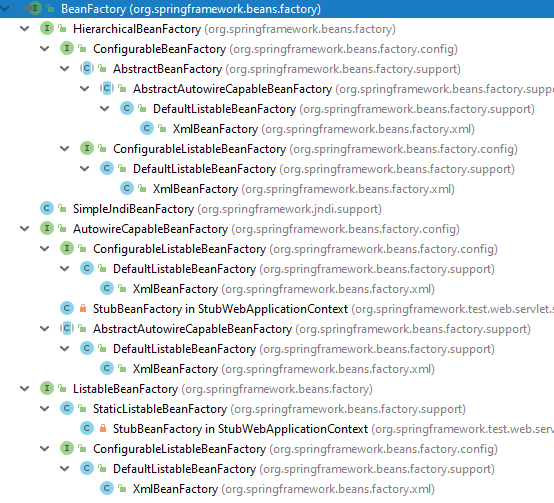
Task: Select StubBeanFactory under AutowireCapableBeanFactory
Action: pyautogui.click(x=220, y=309)
